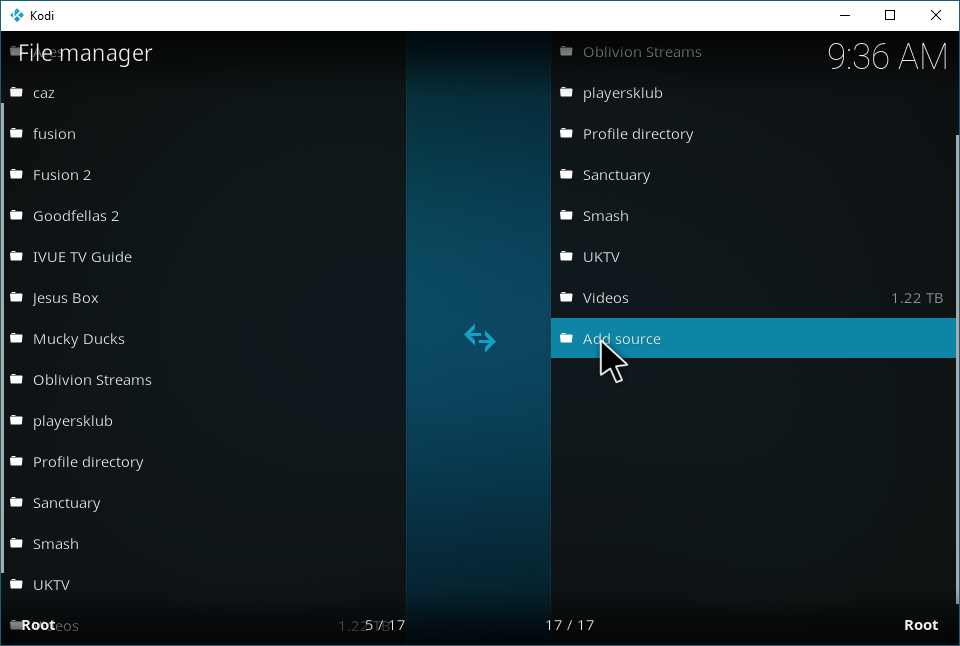Image resolution: width=960 pixels, height=646 pixels.
Task: Click left pane Sanctuary folder icon
Action: pos(17,503)
